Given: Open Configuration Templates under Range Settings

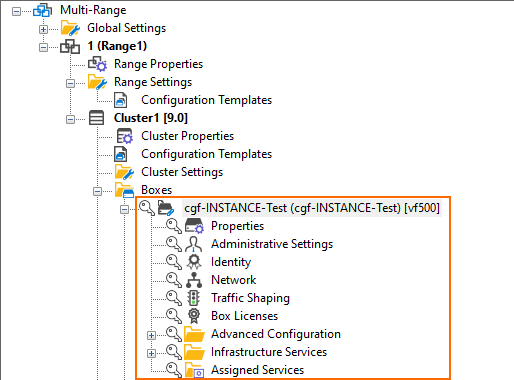Looking at the screenshot, I should coord(207,100).
